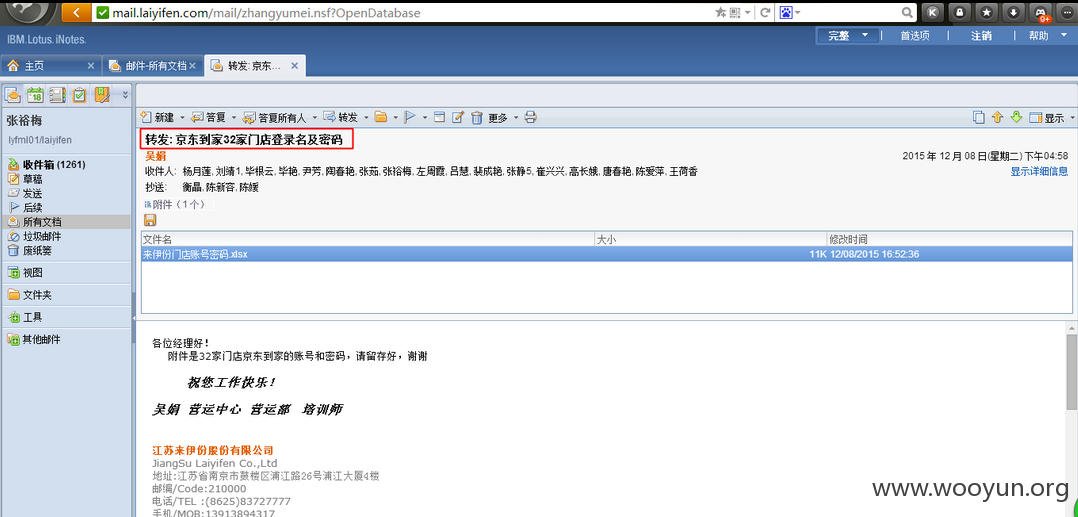
Task: Open the 答复 dropdown arrow
Action: tap(234, 118)
